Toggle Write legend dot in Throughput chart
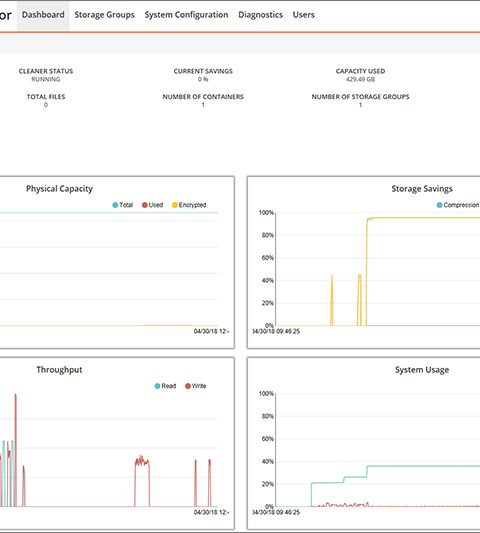The width and height of the screenshot is (480, 533). pos(188,386)
